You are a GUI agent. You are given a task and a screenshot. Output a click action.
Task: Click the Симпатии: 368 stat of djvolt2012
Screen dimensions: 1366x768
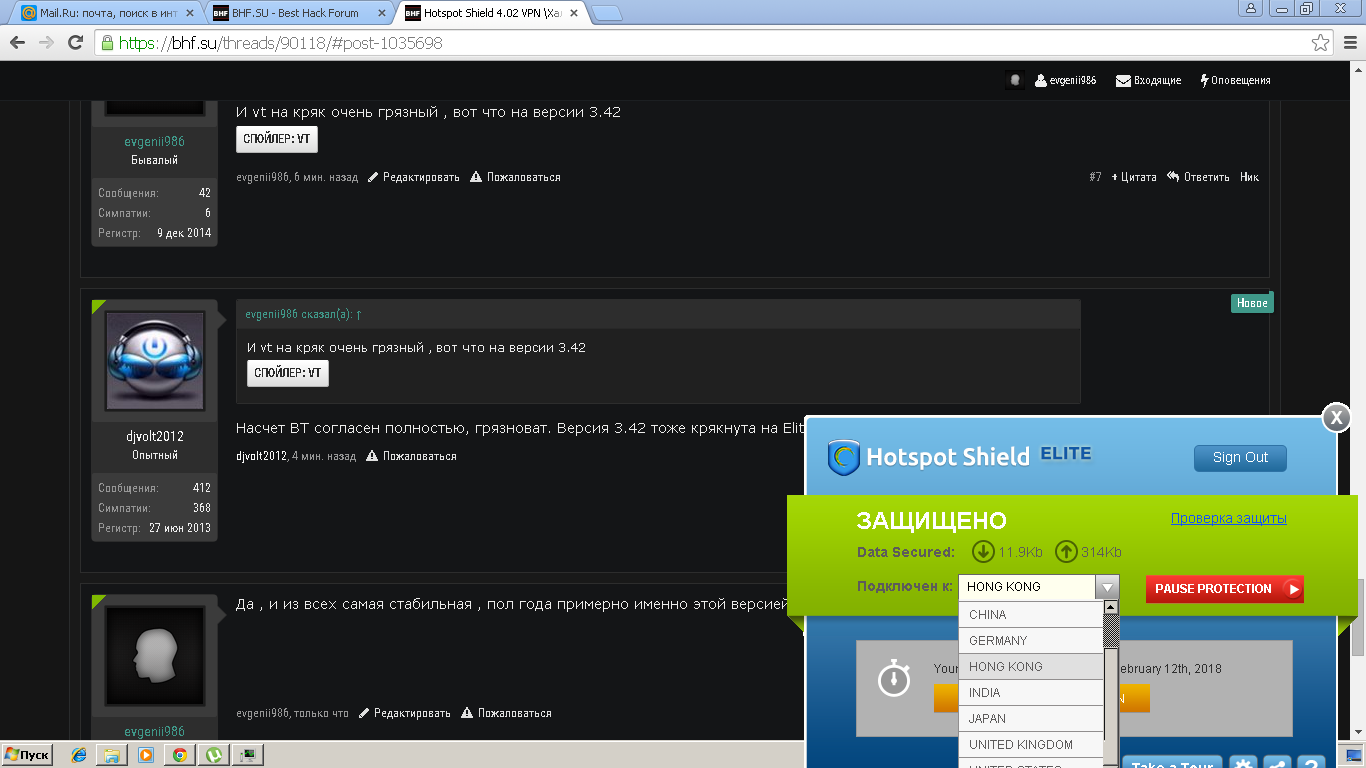[154, 508]
